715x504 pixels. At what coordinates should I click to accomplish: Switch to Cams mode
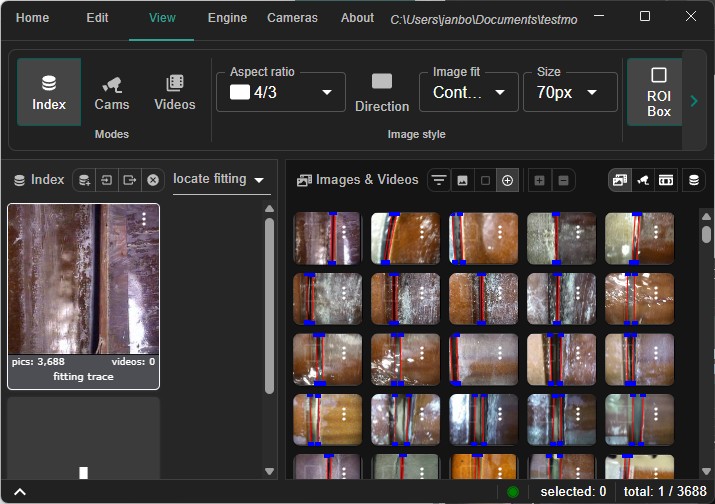tap(112, 92)
